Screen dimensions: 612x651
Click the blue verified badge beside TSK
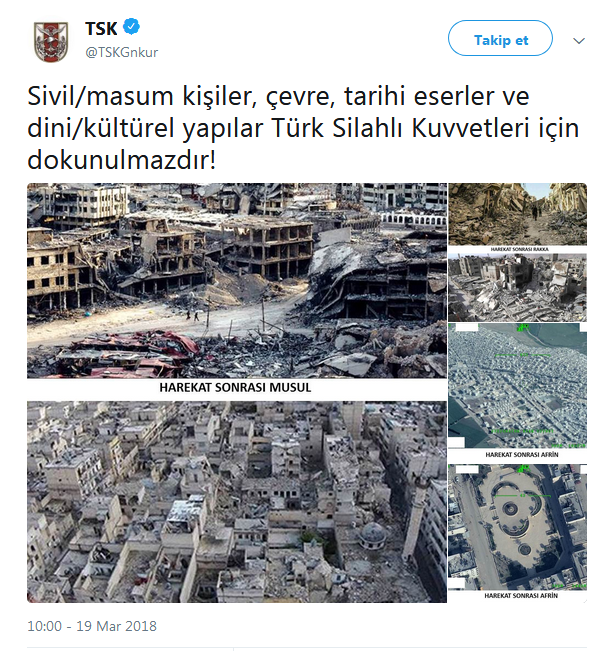pos(132,27)
